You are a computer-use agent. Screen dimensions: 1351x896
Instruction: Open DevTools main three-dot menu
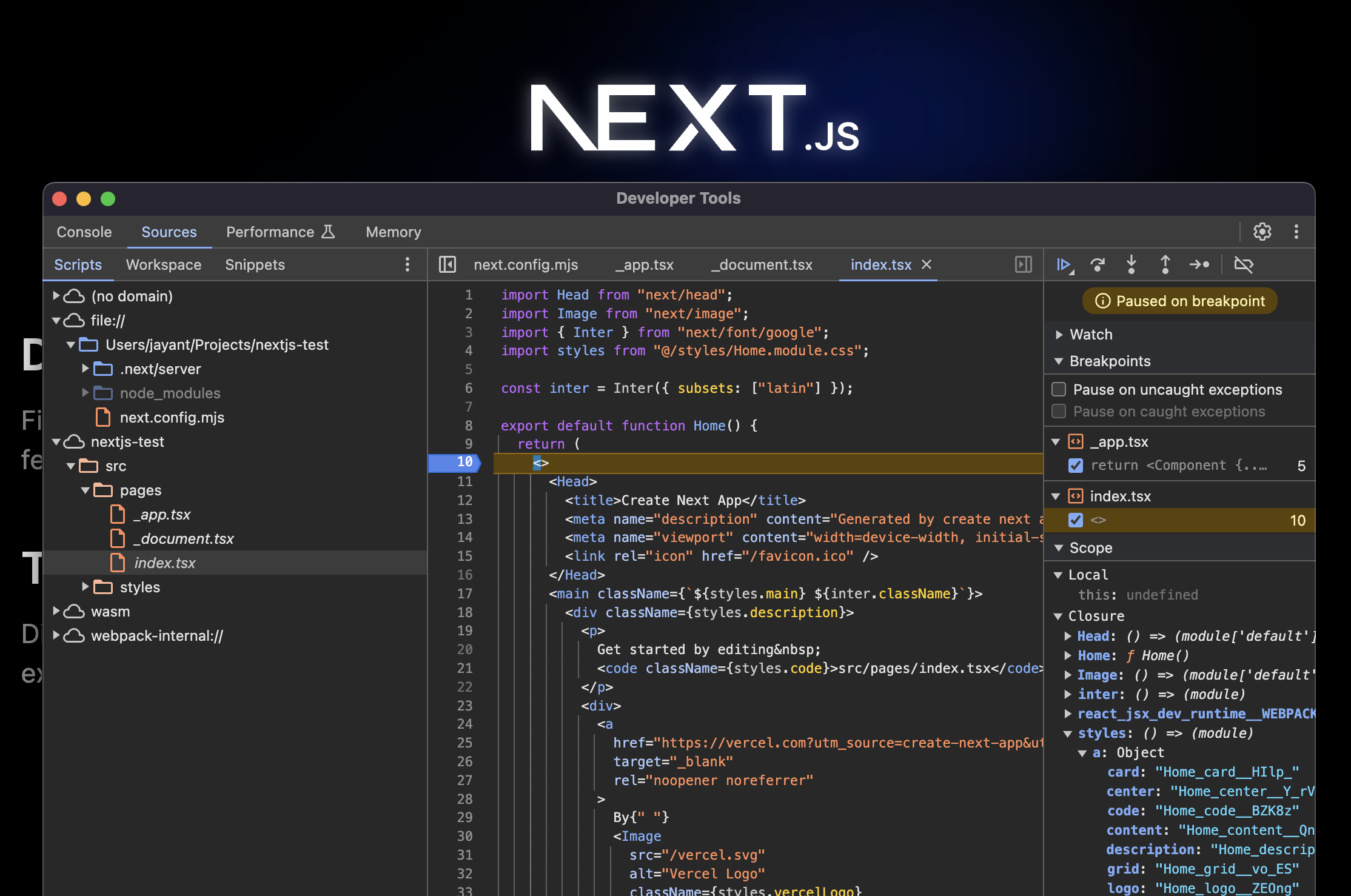[1296, 232]
